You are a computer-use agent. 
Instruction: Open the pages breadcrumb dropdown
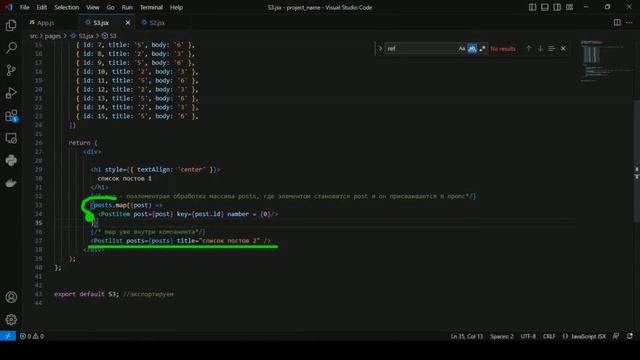coord(53,36)
